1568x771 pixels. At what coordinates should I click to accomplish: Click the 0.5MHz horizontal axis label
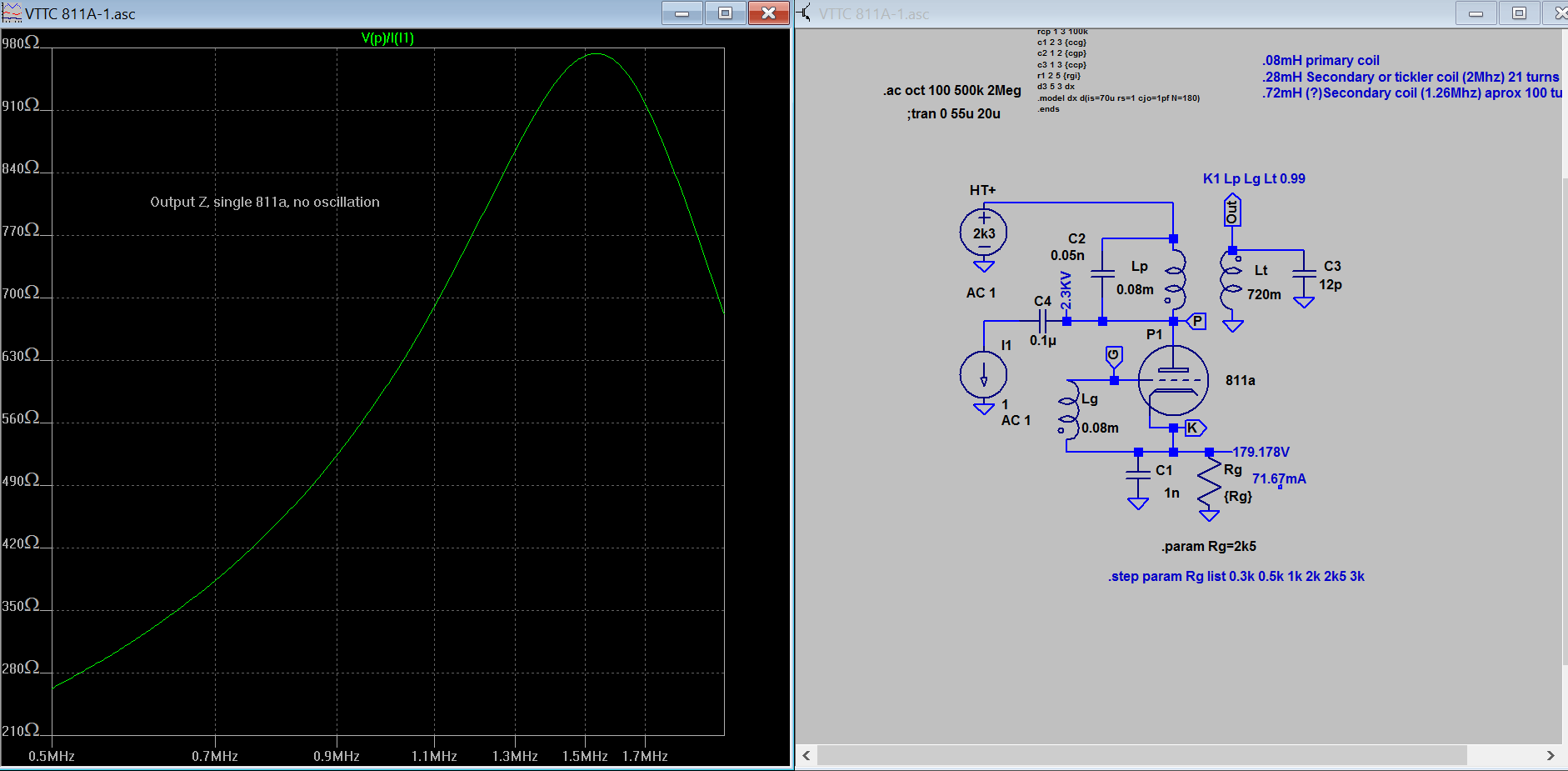tap(52, 756)
